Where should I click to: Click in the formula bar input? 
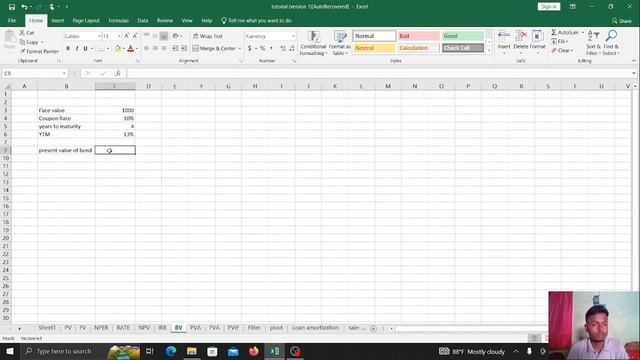380,73
